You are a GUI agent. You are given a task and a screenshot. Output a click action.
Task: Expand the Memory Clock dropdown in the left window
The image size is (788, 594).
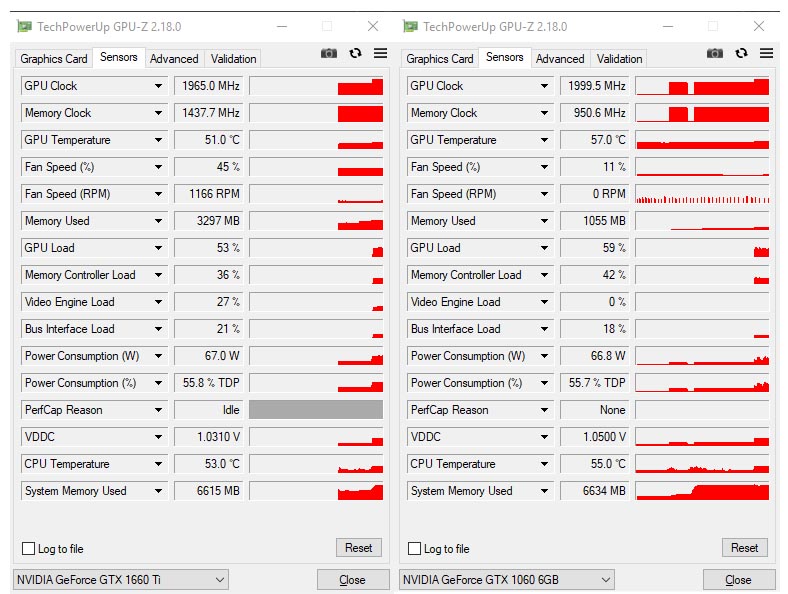[x=158, y=113]
